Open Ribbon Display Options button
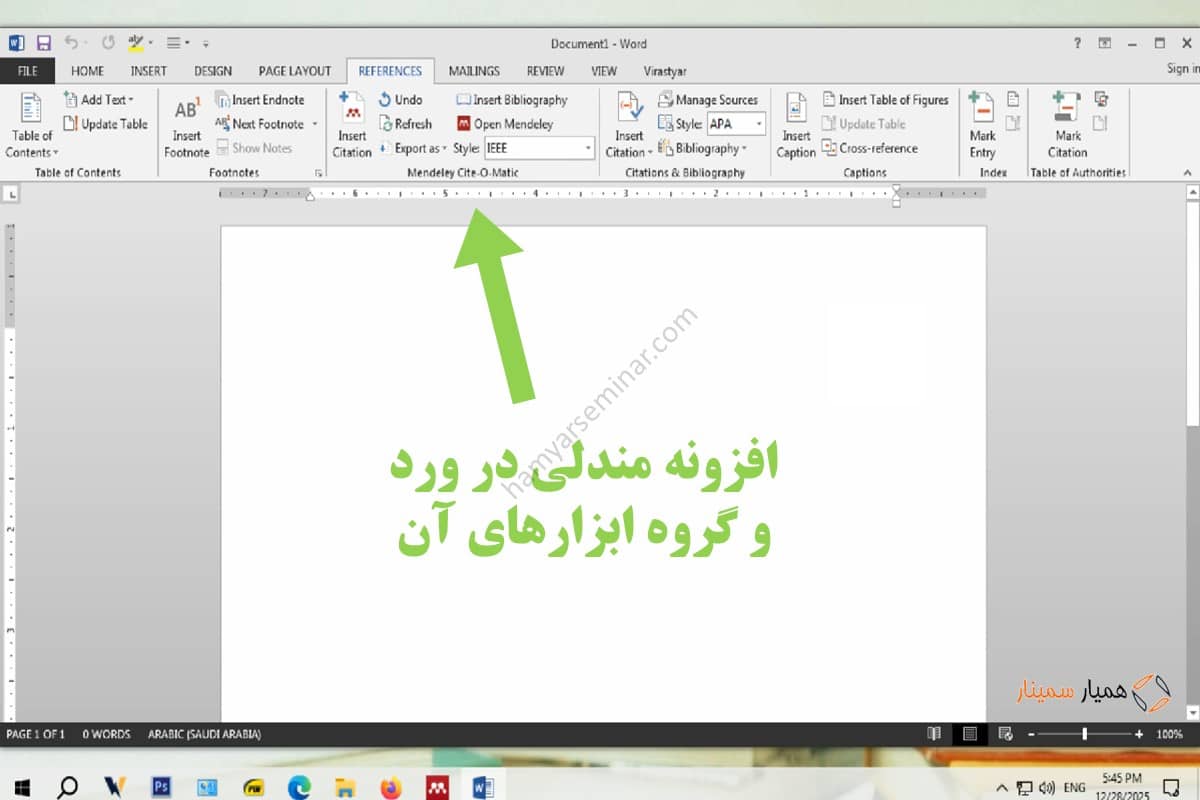 pyautogui.click(x=1105, y=43)
